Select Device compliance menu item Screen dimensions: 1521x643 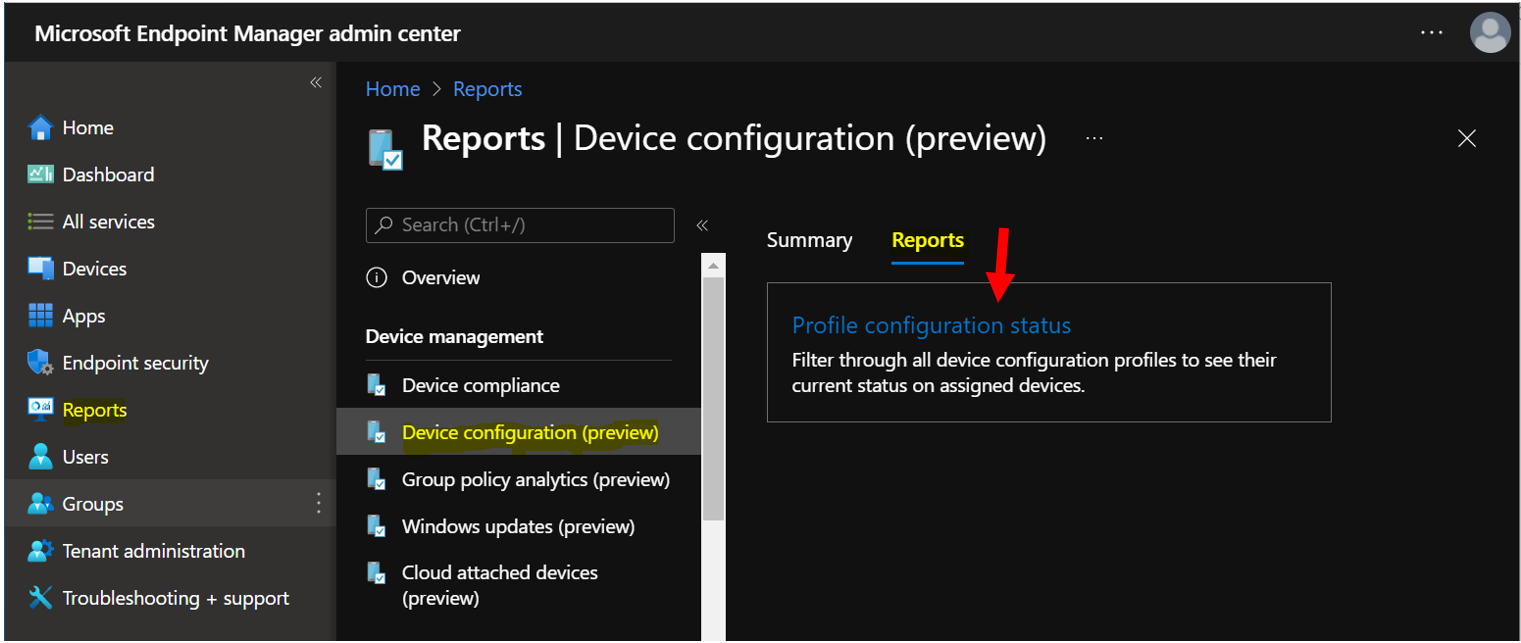click(x=518, y=385)
